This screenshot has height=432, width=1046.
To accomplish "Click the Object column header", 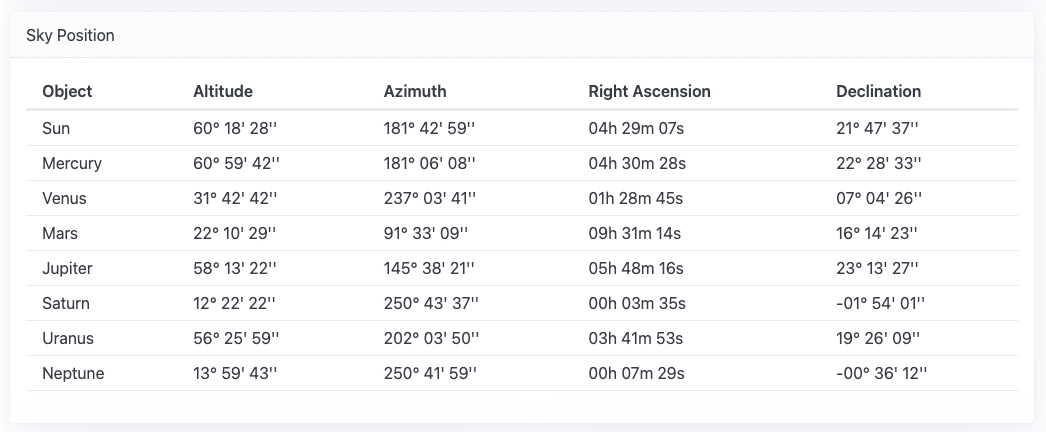I will click(67, 91).
